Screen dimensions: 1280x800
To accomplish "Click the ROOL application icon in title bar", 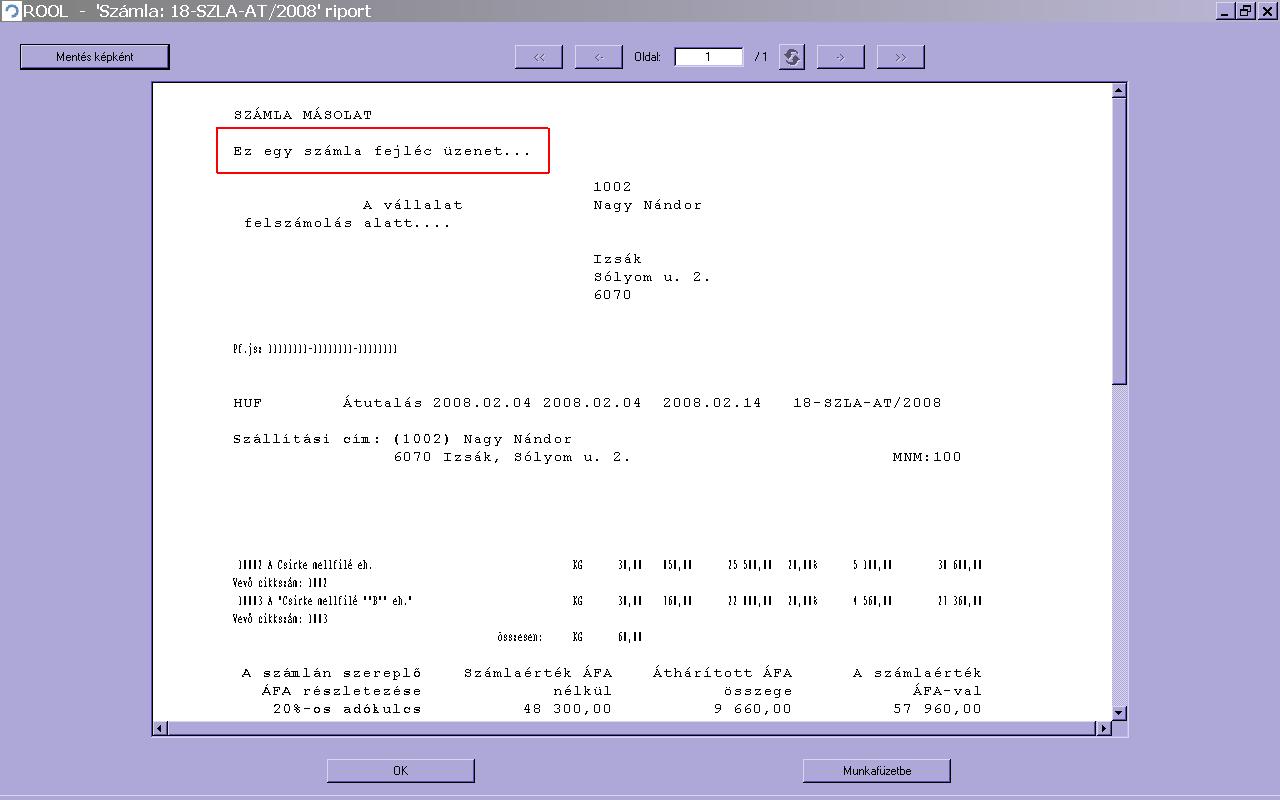I will (x=11, y=11).
